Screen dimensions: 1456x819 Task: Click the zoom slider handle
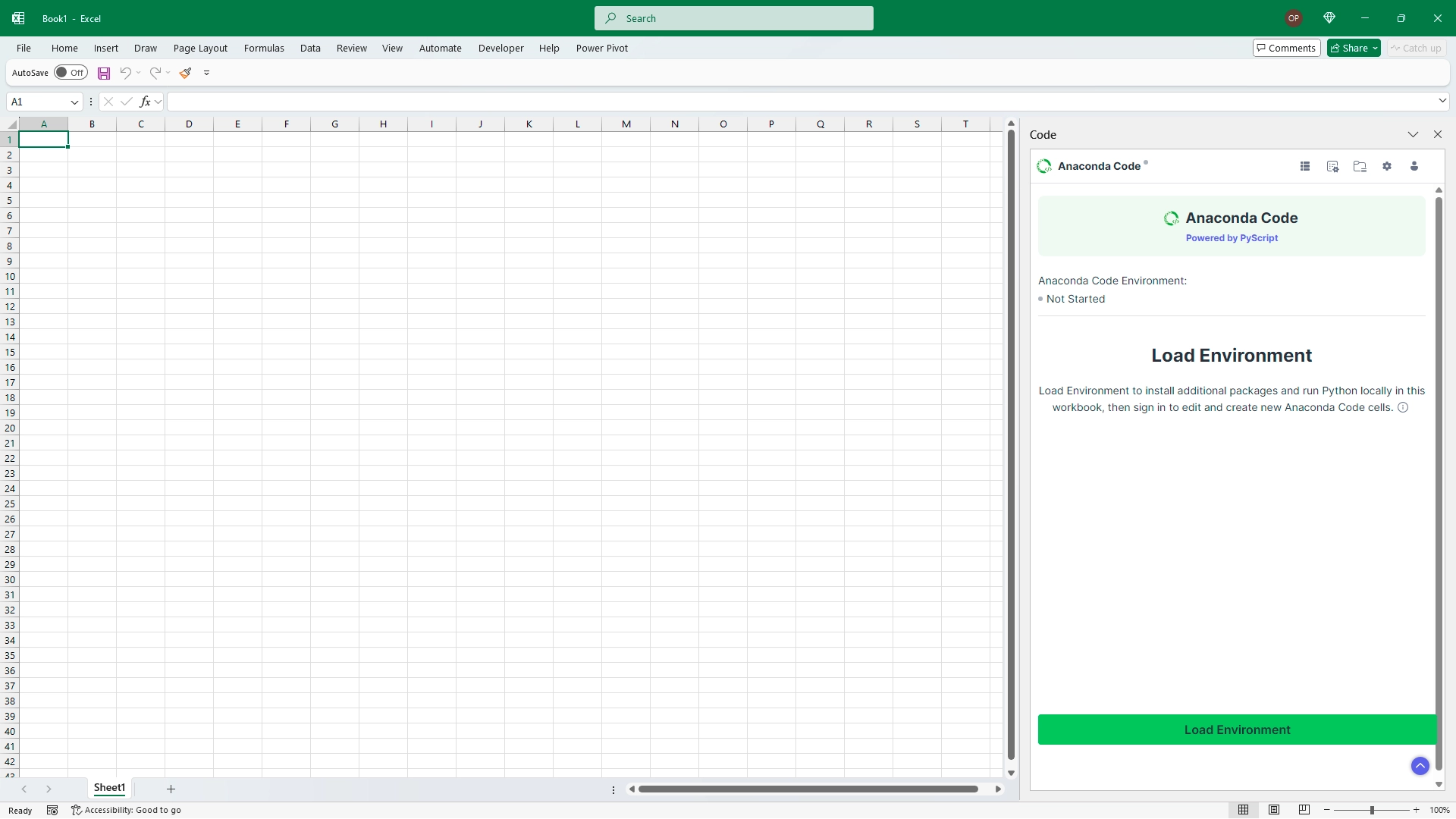(1372, 810)
